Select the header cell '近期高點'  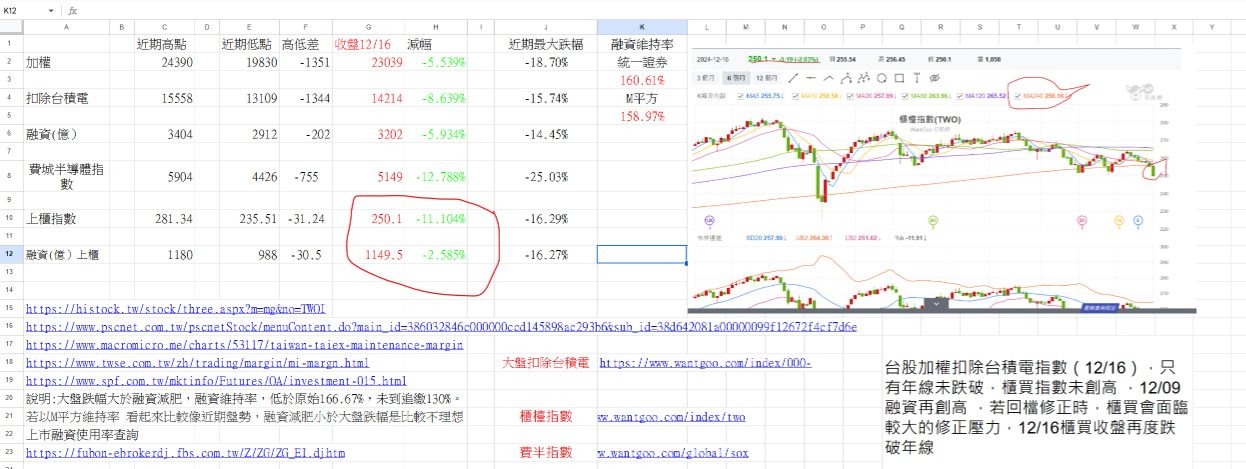click(x=165, y=44)
